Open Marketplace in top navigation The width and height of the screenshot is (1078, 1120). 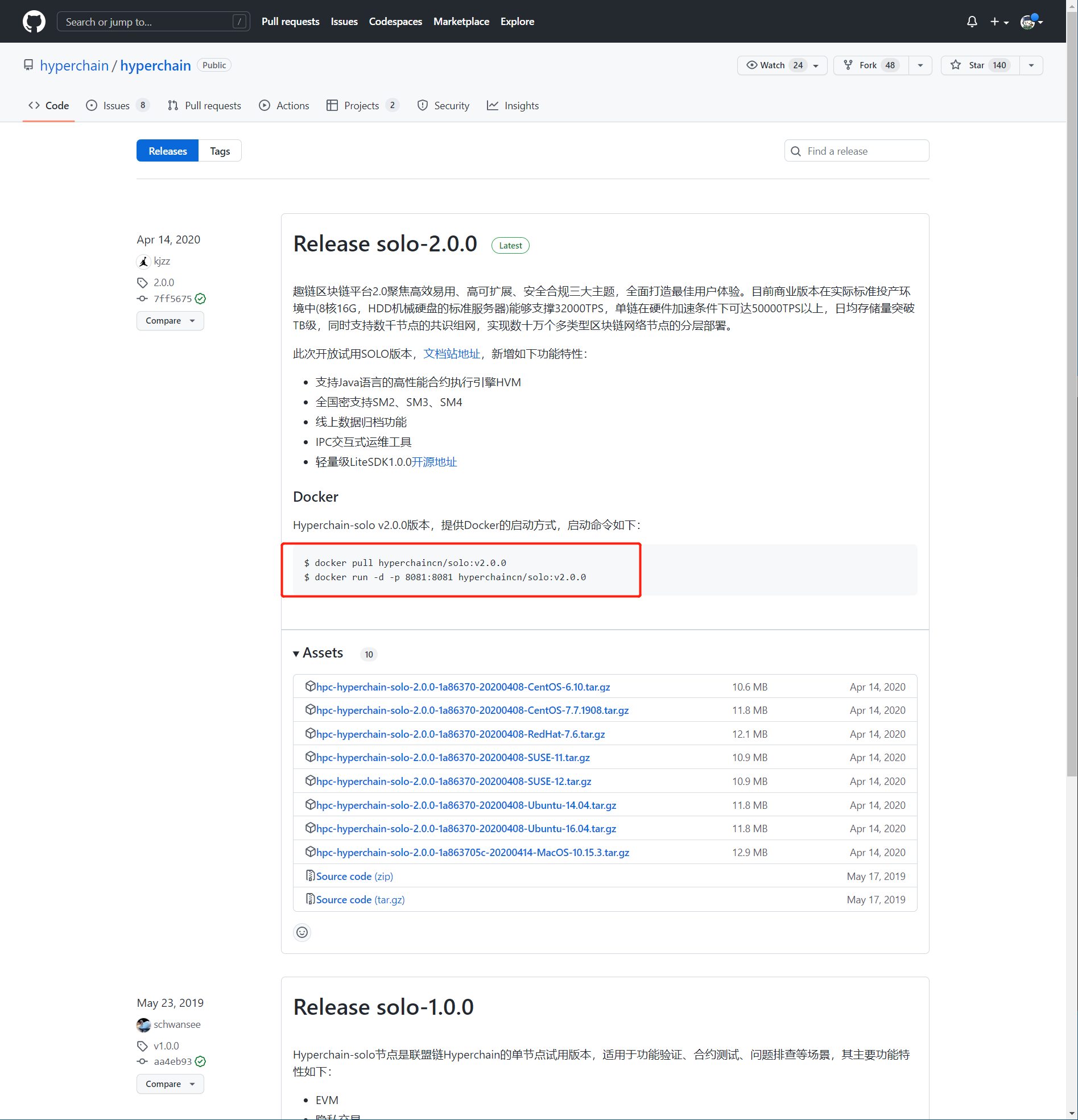point(461,22)
